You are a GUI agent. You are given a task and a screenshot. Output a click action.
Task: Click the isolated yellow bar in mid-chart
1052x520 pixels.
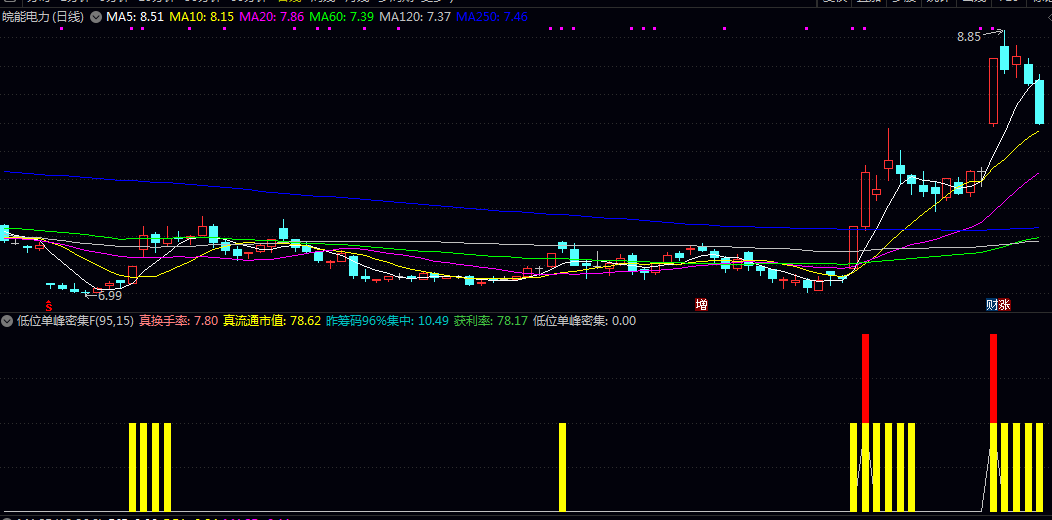click(x=562, y=466)
